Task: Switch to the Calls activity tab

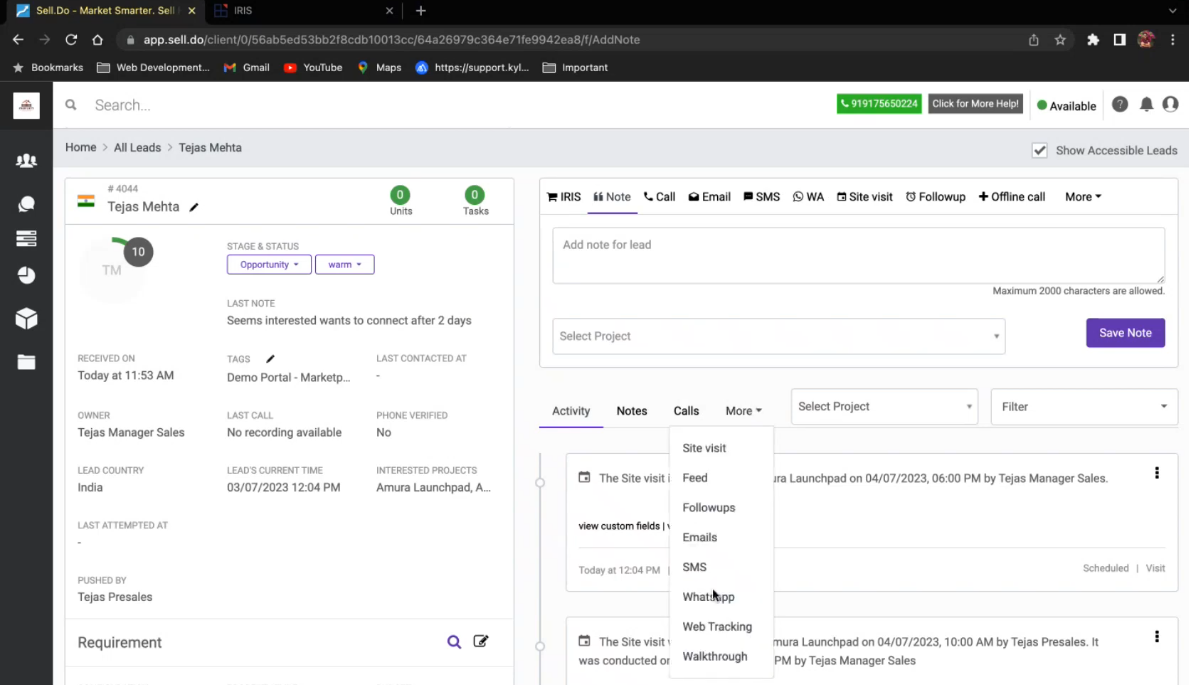Action: coord(686,410)
